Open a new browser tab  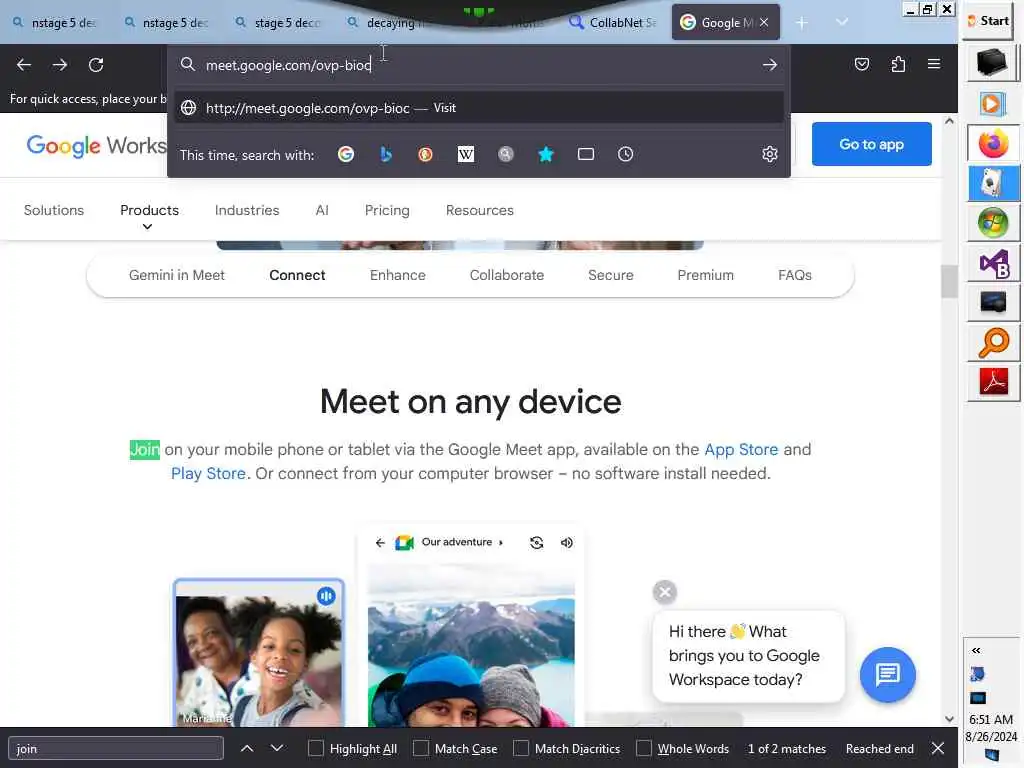802,22
